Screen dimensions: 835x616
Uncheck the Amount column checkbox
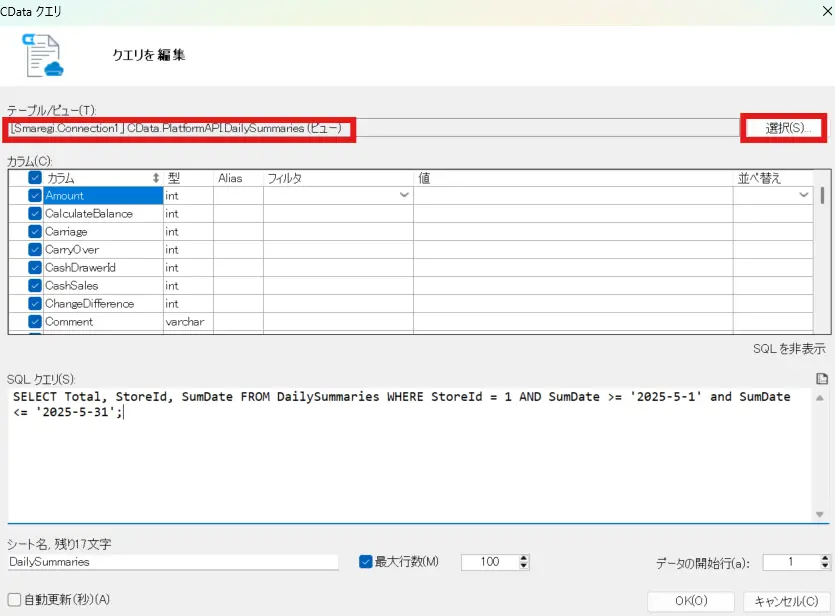tap(35, 196)
